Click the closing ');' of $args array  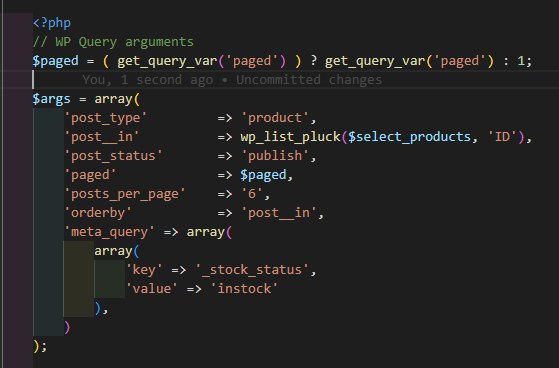coord(40,346)
